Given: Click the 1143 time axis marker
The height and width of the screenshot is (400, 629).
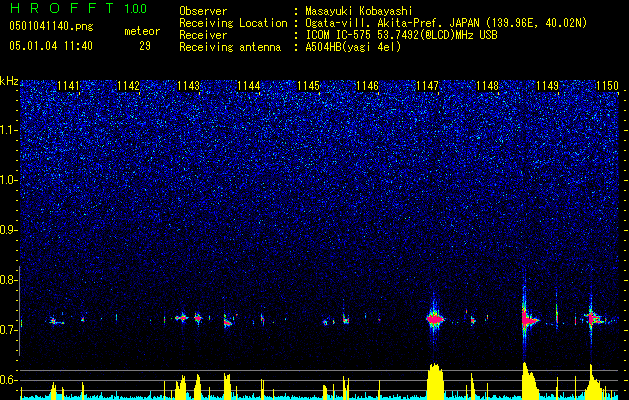Looking at the screenshot, I should [x=189, y=85].
